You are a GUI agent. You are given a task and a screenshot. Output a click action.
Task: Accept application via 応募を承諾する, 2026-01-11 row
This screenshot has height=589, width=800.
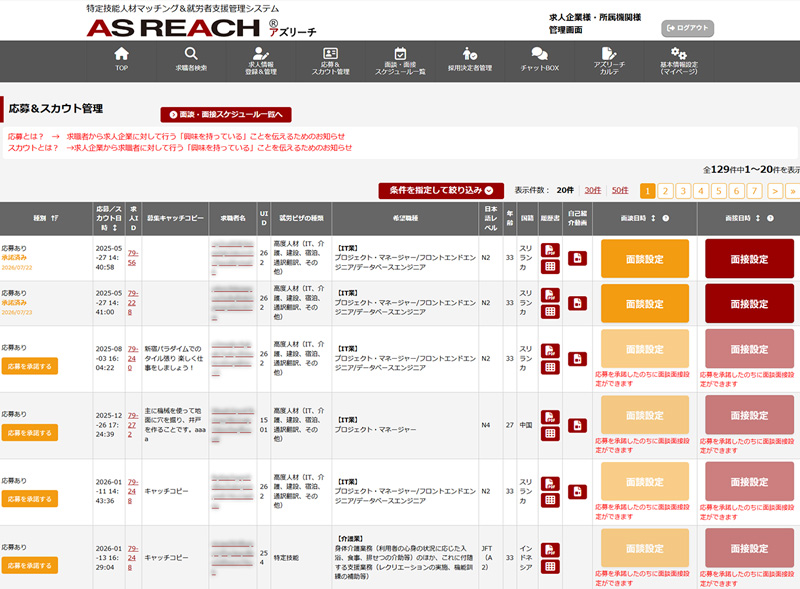30,499
